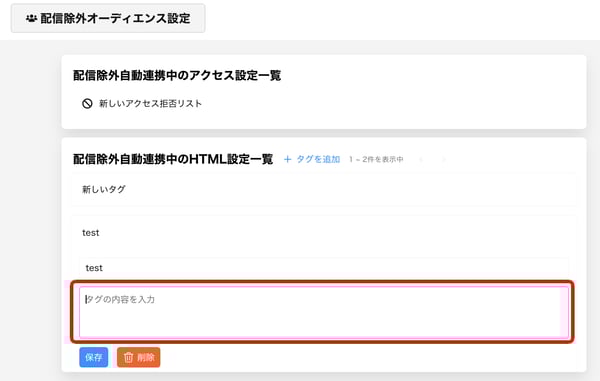Expand the 新しいタグ row
The height and width of the screenshot is (381, 600).
324,189
